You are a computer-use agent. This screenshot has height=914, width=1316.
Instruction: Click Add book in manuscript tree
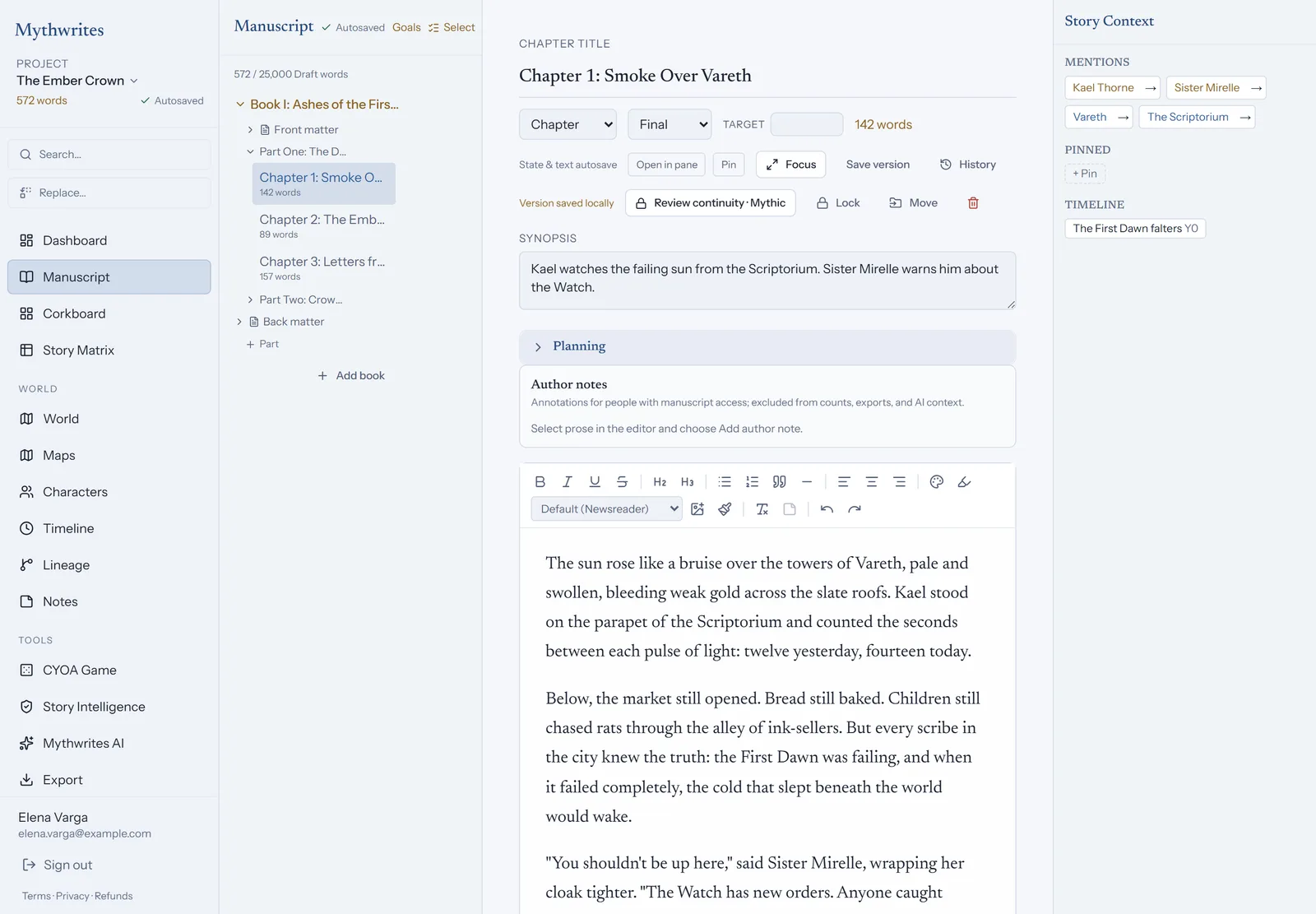pyautogui.click(x=351, y=376)
